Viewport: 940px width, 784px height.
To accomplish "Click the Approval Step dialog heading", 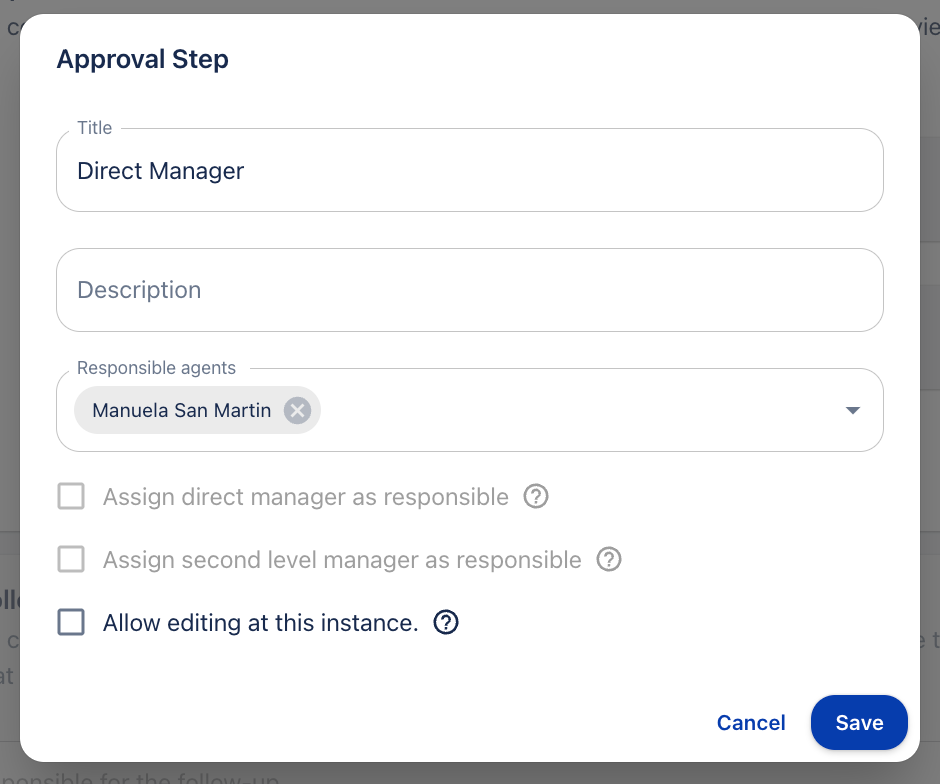I will point(143,59).
